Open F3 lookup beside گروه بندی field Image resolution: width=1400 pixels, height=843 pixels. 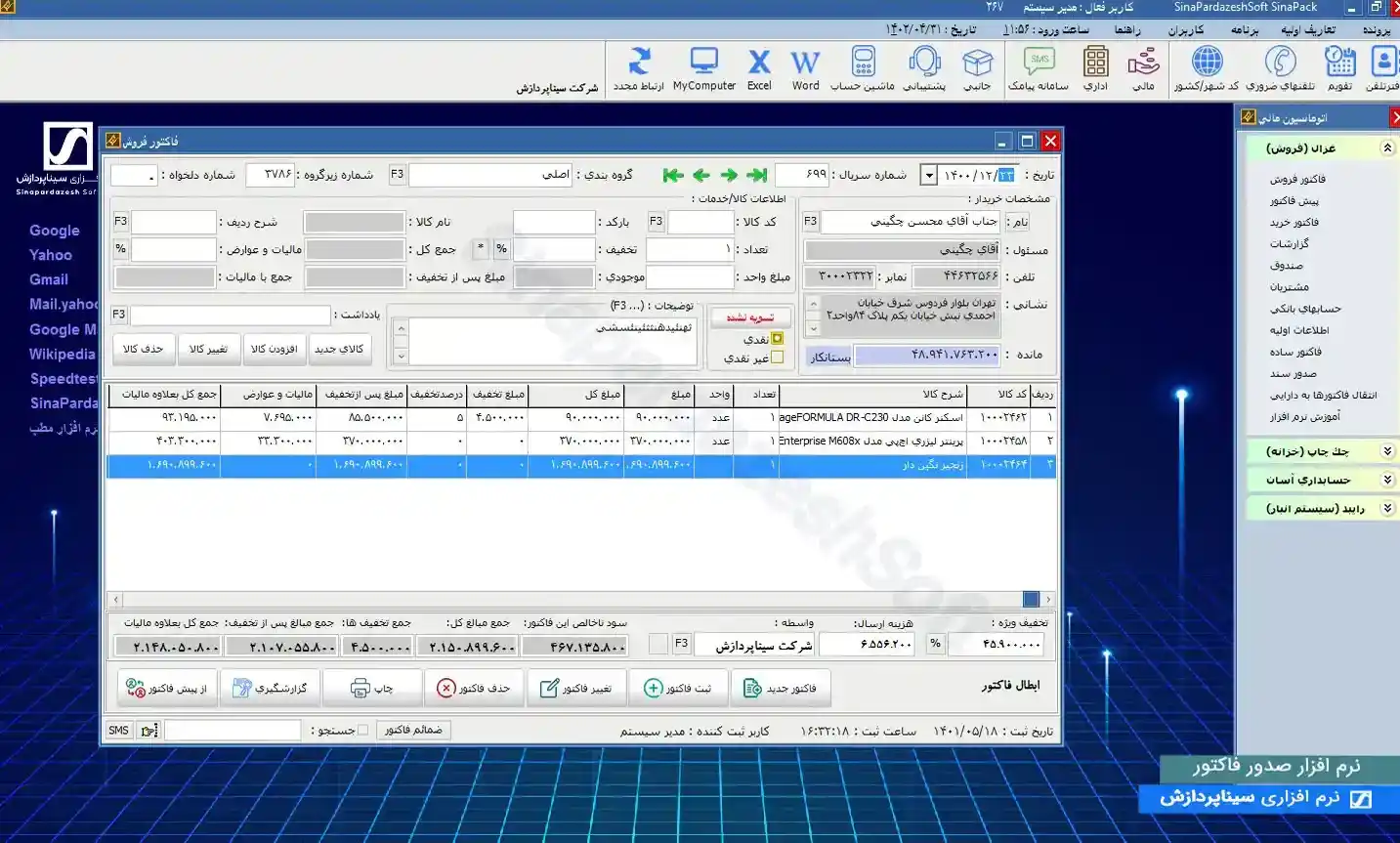tap(397, 175)
